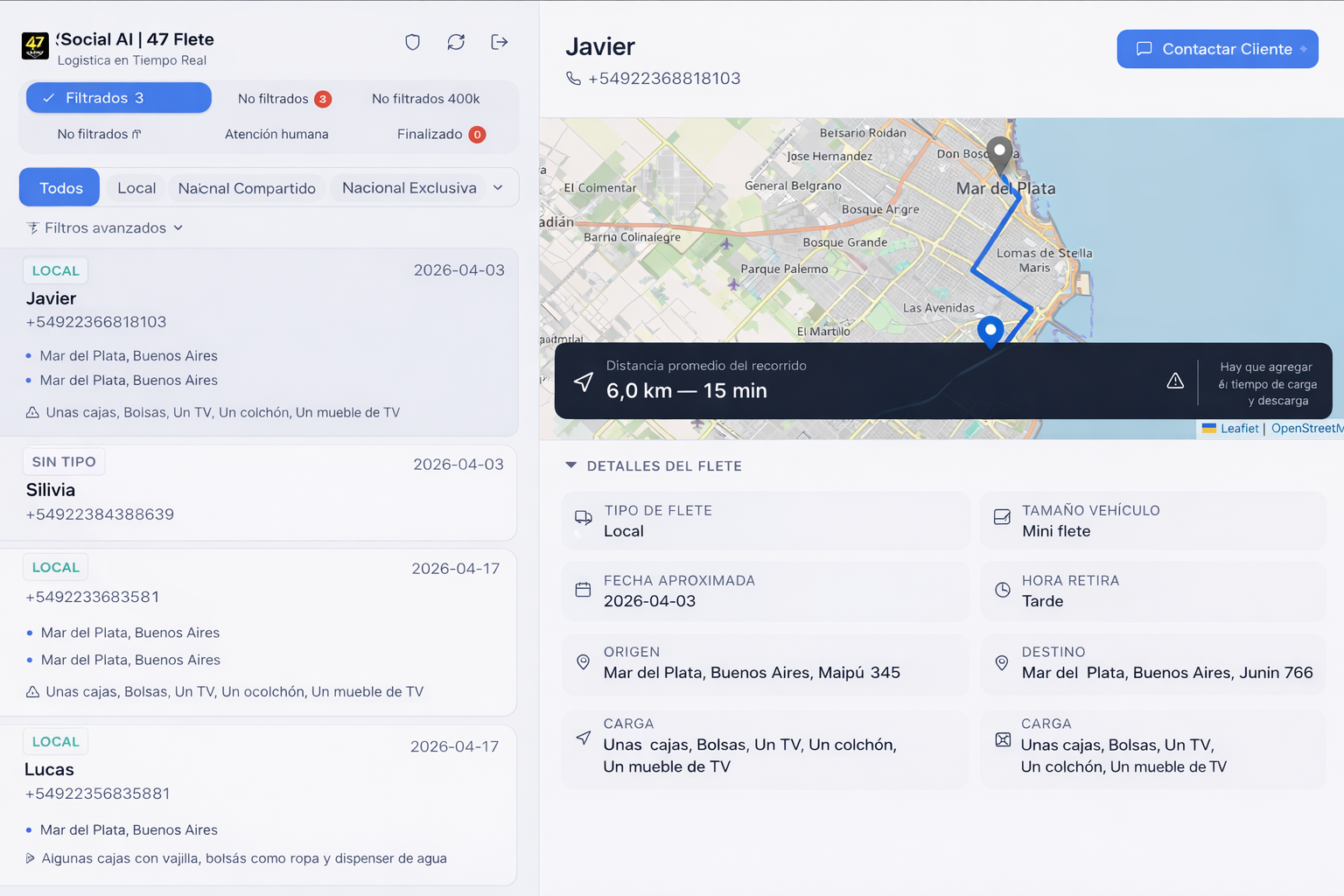Screen dimensions: 1344x896
Task: Open Lucas's freight request card
Action: 258,805
